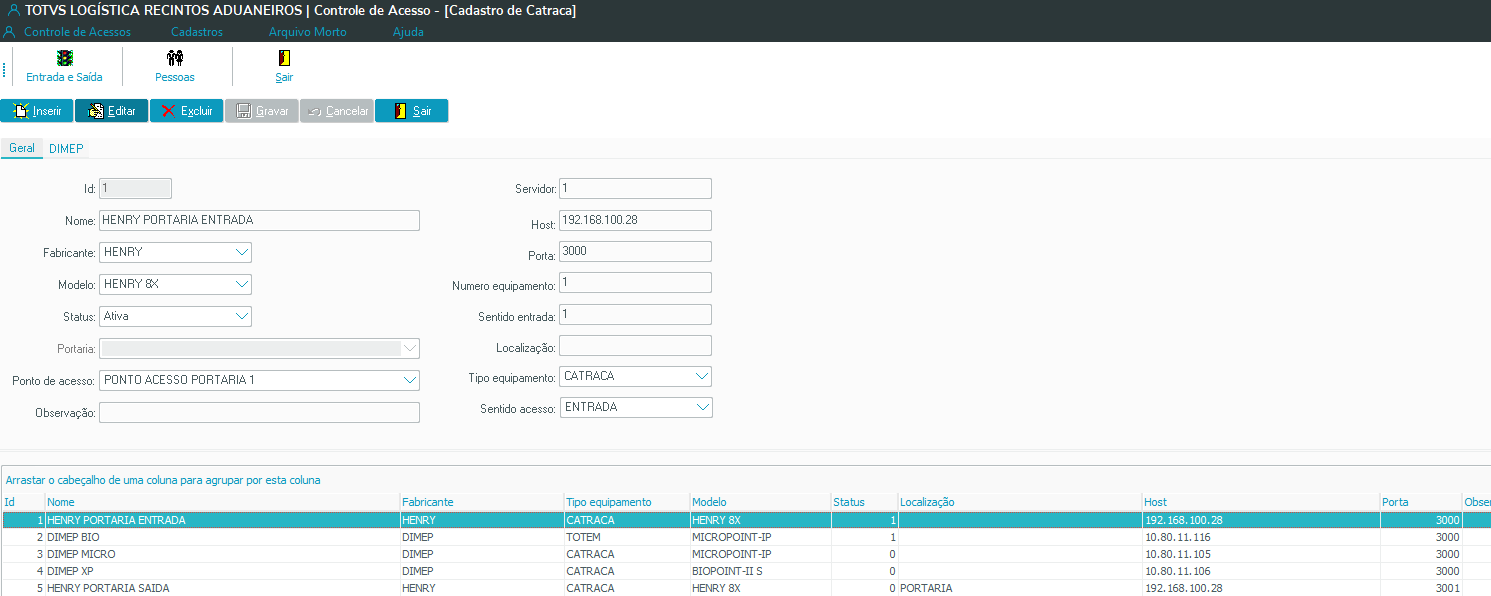Sort by the Modelo column header
1491x596 pixels.
(760, 502)
